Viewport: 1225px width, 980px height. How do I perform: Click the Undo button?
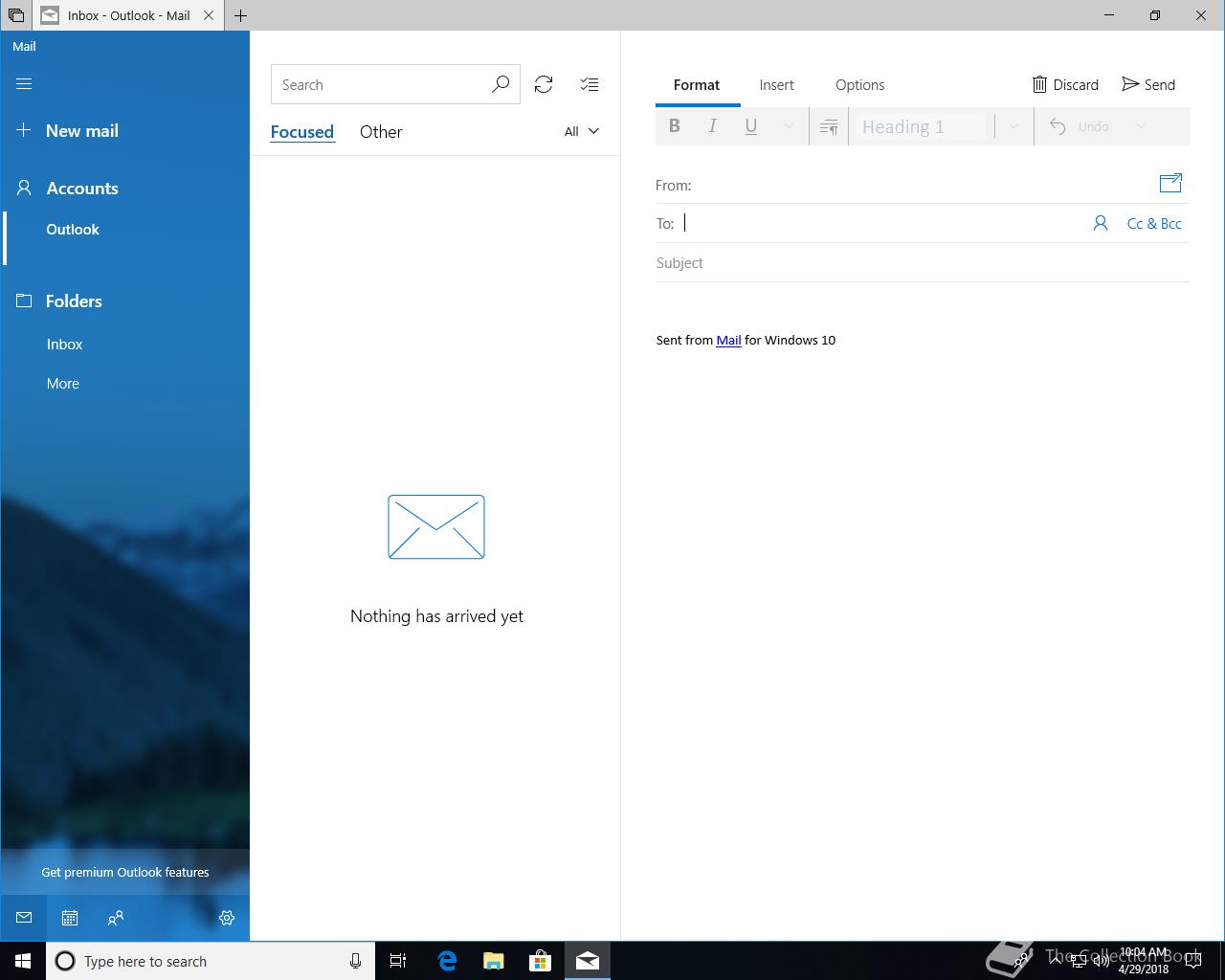click(x=1080, y=126)
